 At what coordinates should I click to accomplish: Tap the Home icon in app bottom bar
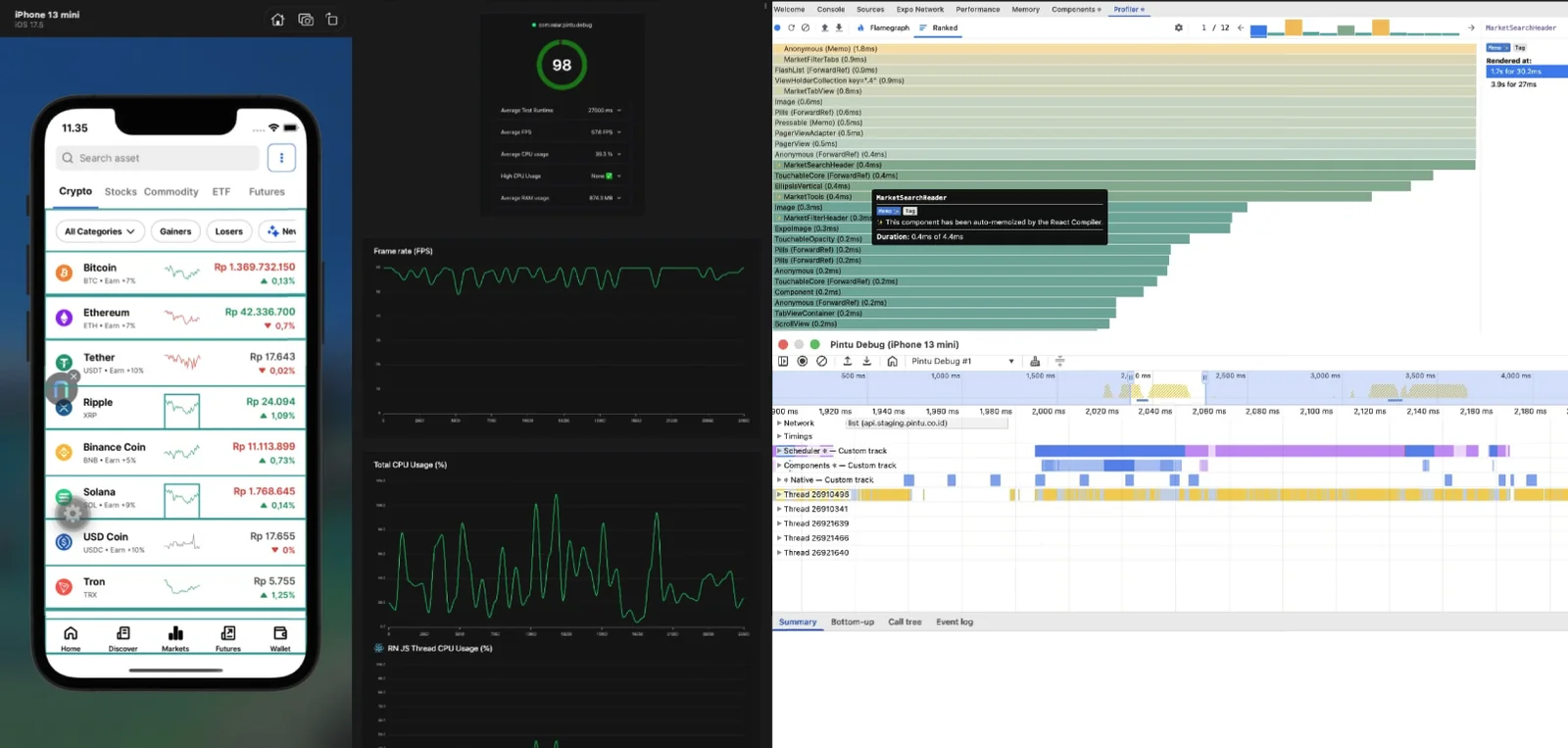point(71,638)
